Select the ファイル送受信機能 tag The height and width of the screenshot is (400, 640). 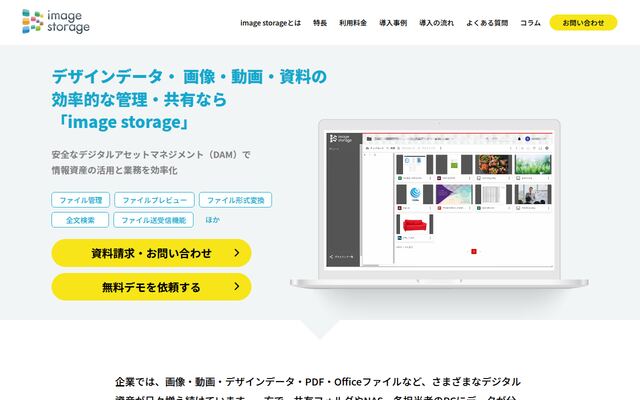coord(153,220)
